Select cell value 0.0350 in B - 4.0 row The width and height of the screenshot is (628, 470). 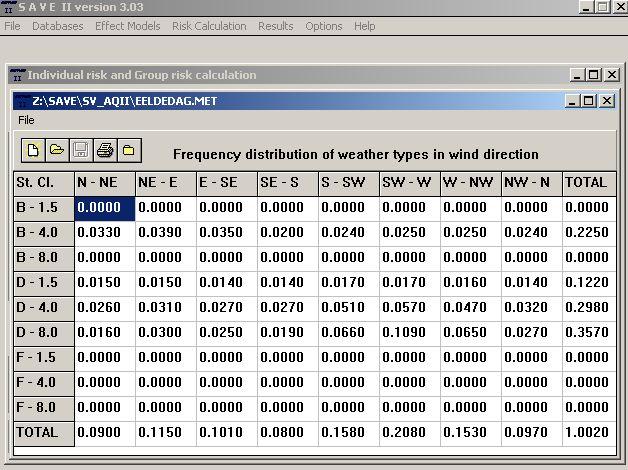[227, 233]
